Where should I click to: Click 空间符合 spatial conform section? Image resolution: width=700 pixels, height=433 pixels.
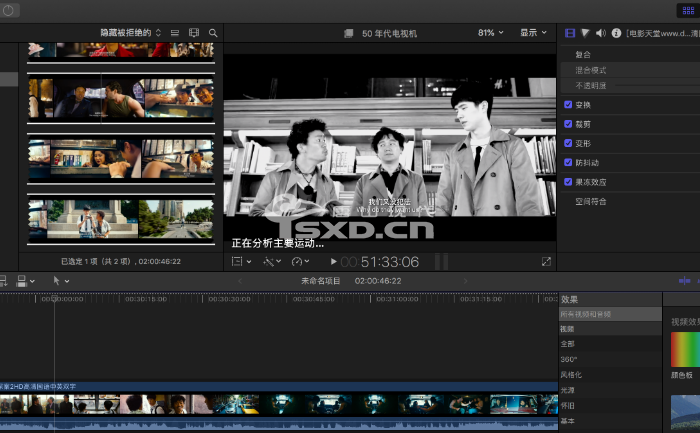[x=591, y=201]
